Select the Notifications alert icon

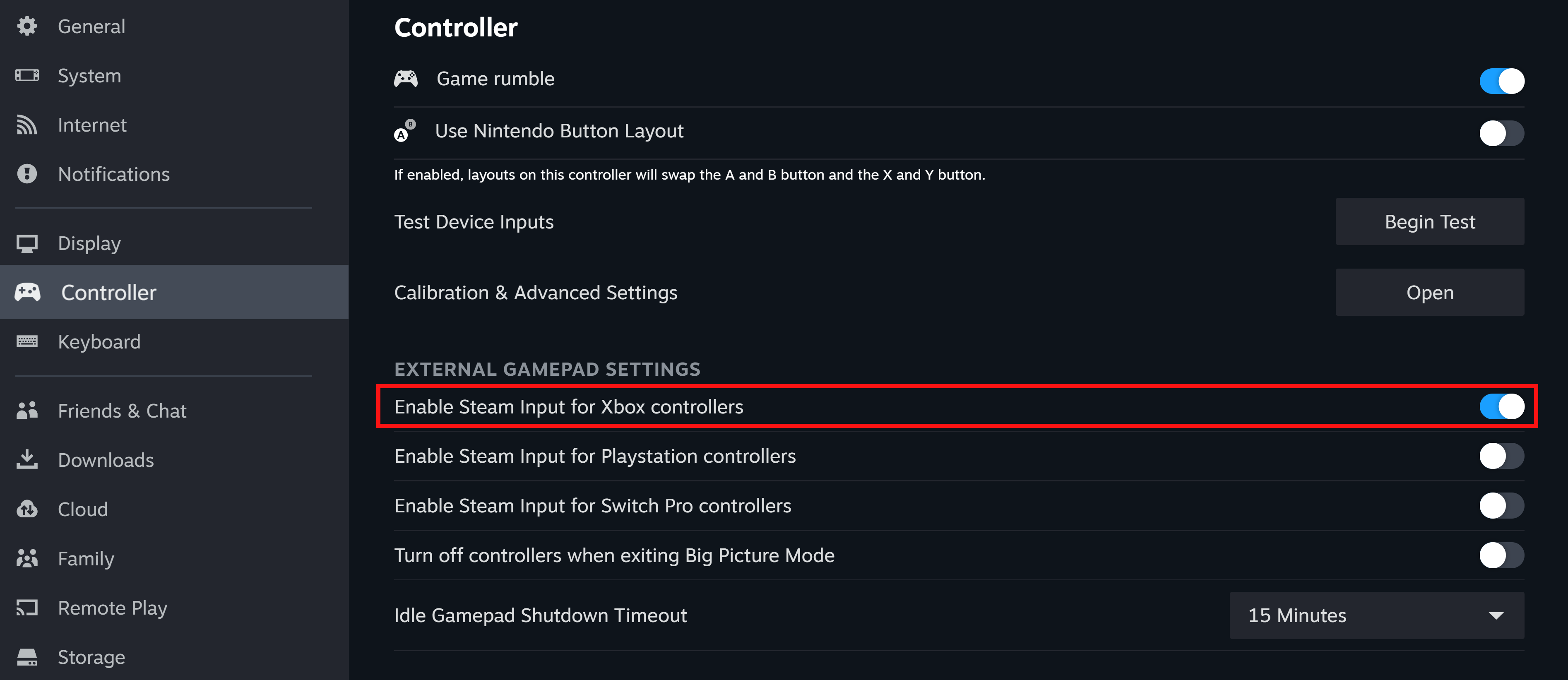tap(27, 174)
